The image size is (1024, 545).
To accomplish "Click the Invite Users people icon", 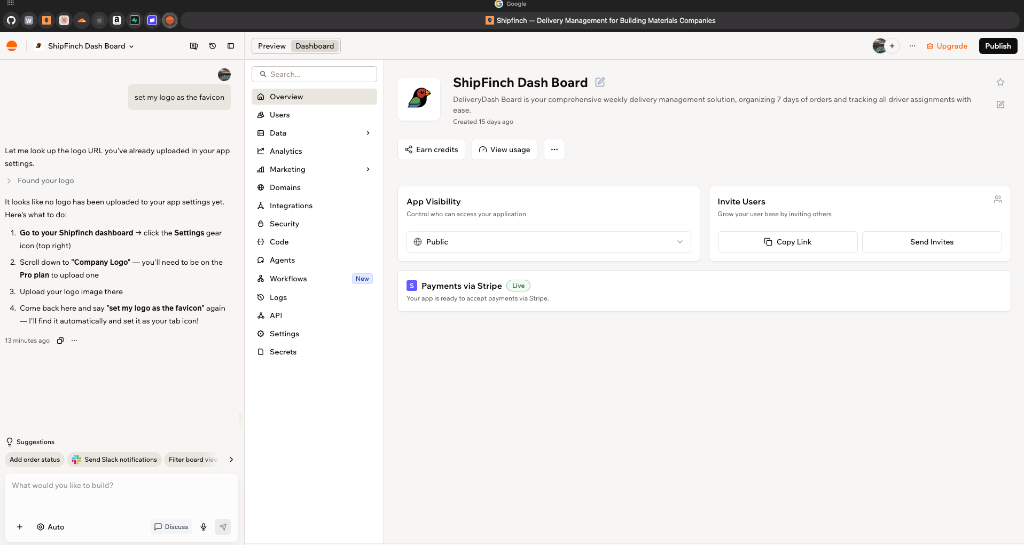I will point(998,200).
